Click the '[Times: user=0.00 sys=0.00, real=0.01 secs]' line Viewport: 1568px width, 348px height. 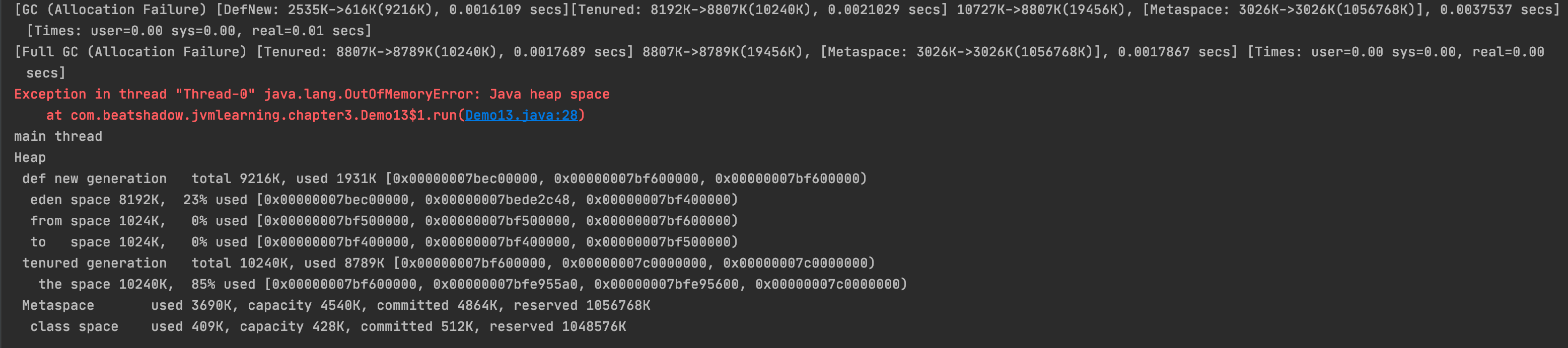(198, 30)
